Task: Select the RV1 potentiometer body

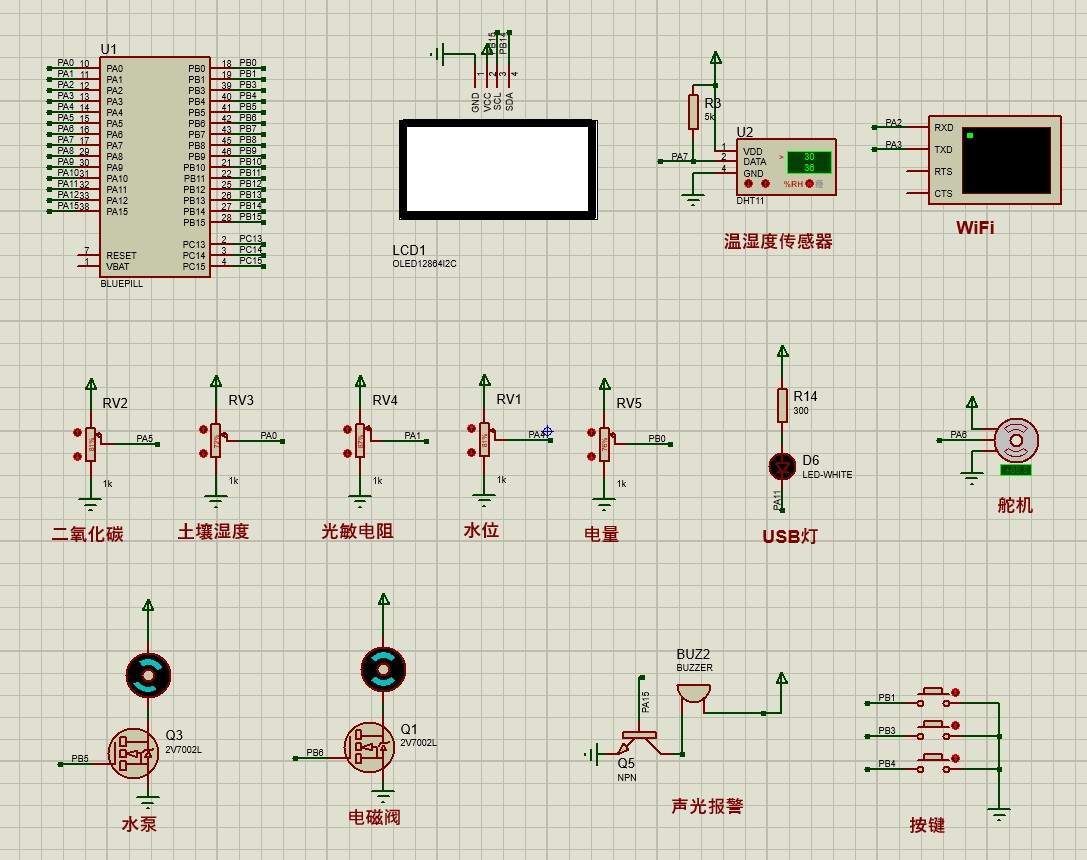Action: point(484,440)
